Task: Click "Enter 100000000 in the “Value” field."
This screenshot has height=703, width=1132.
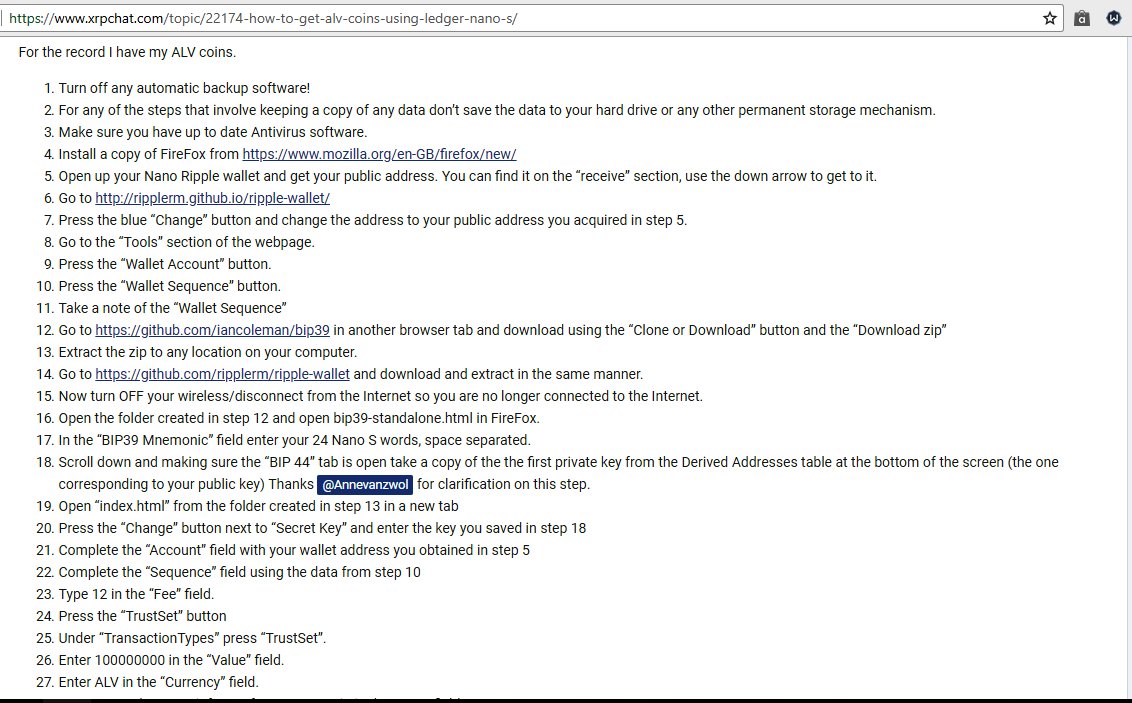Action: [x=171, y=660]
